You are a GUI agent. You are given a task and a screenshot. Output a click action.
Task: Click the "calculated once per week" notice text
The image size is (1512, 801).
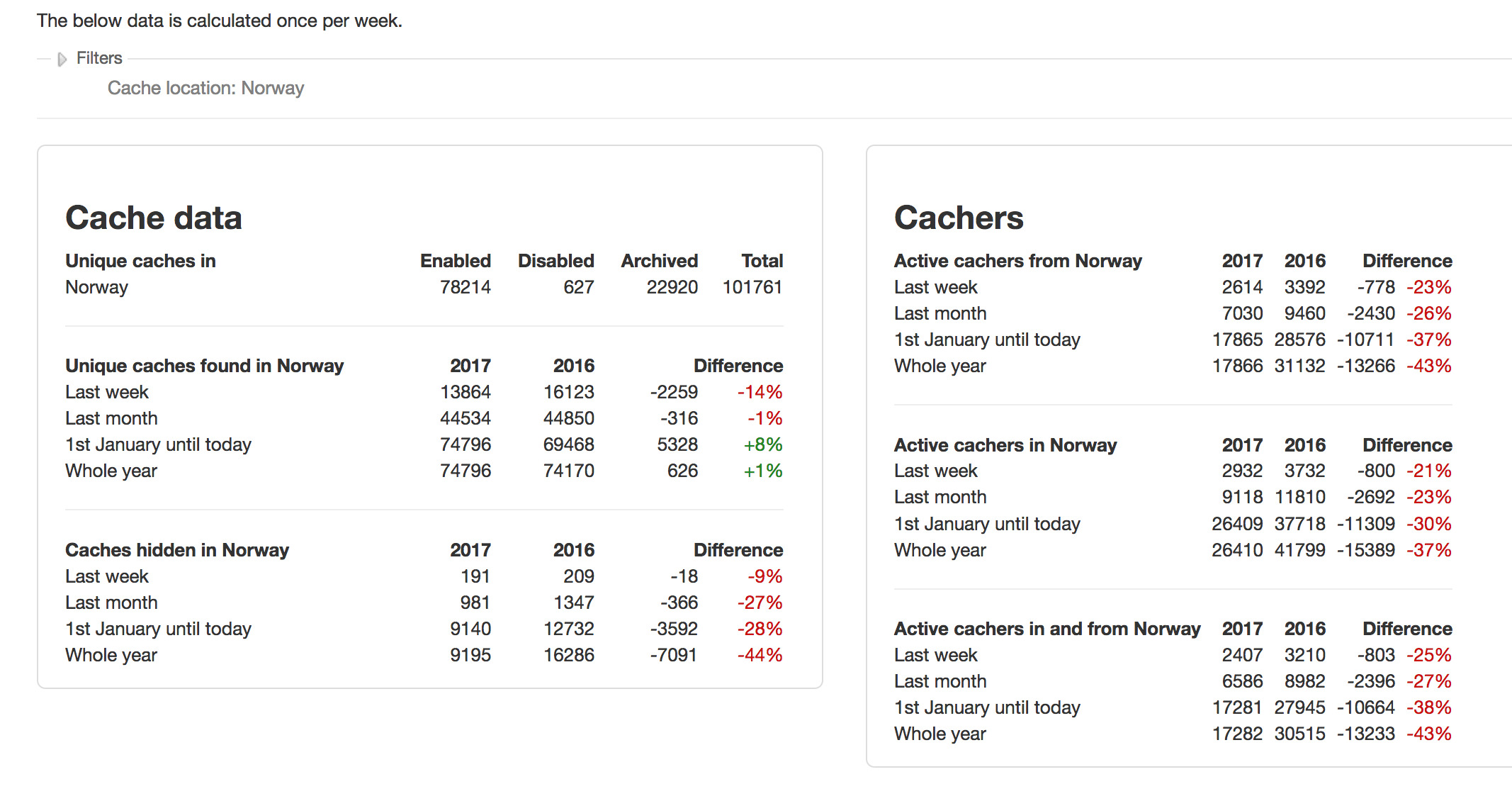point(219,21)
